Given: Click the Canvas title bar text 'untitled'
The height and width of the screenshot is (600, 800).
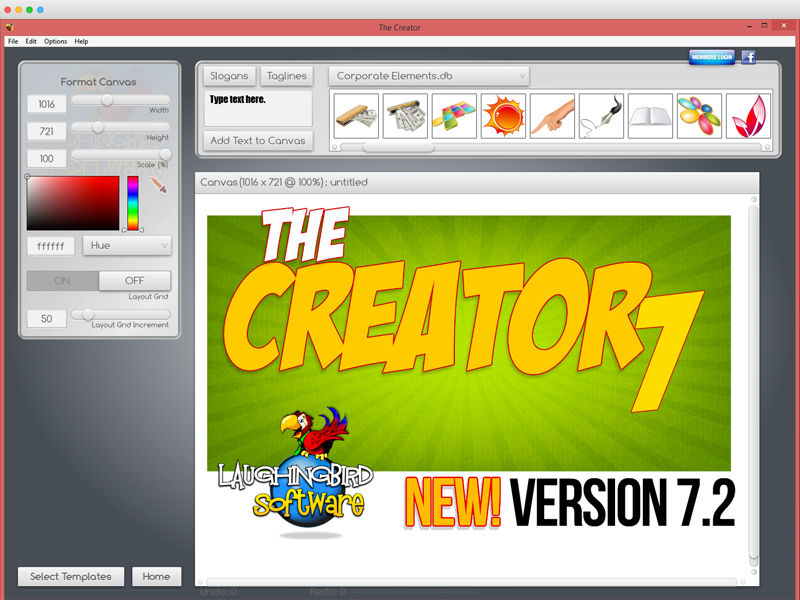Looking at the screenshot, I should 348,182.
